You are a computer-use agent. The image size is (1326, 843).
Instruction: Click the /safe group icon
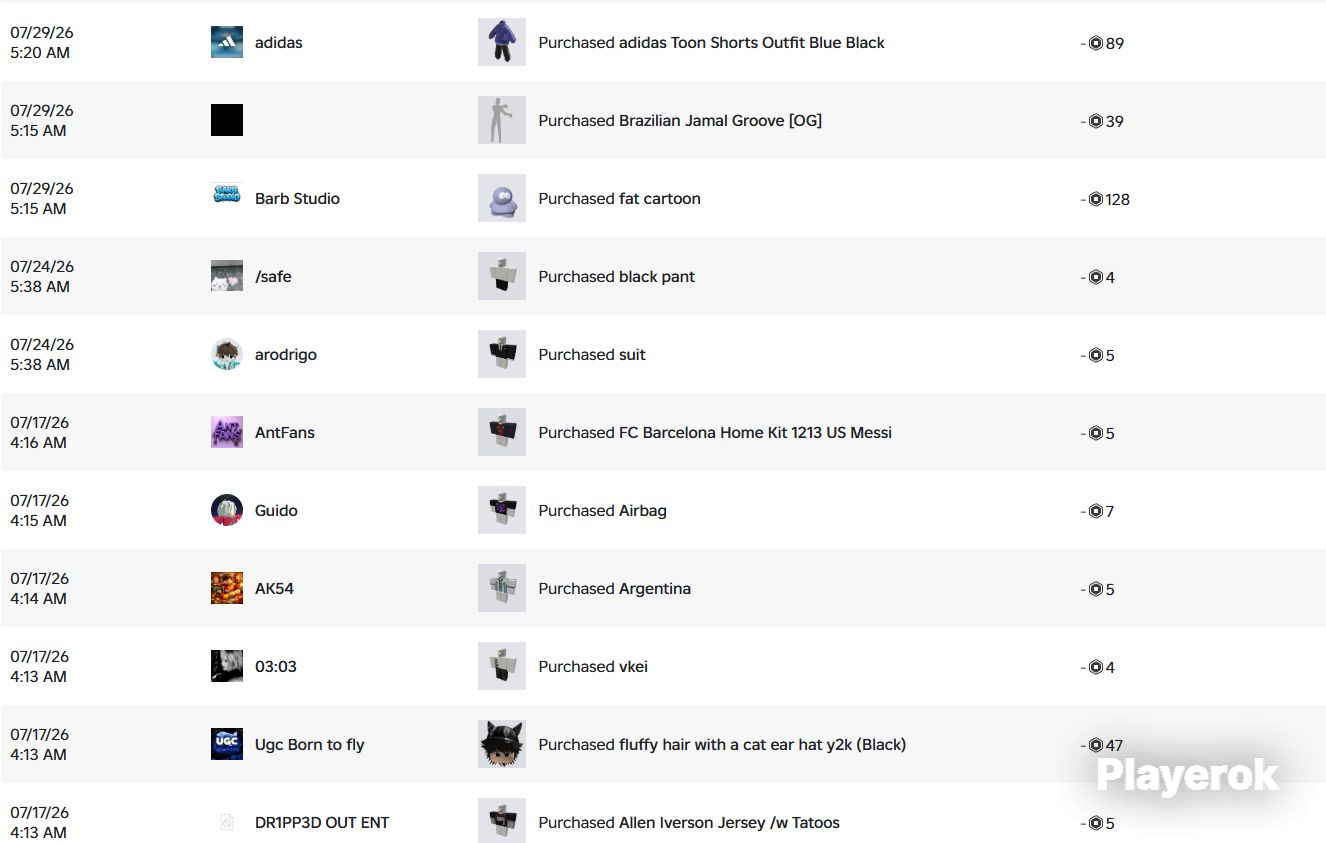(x=227, y=276)
